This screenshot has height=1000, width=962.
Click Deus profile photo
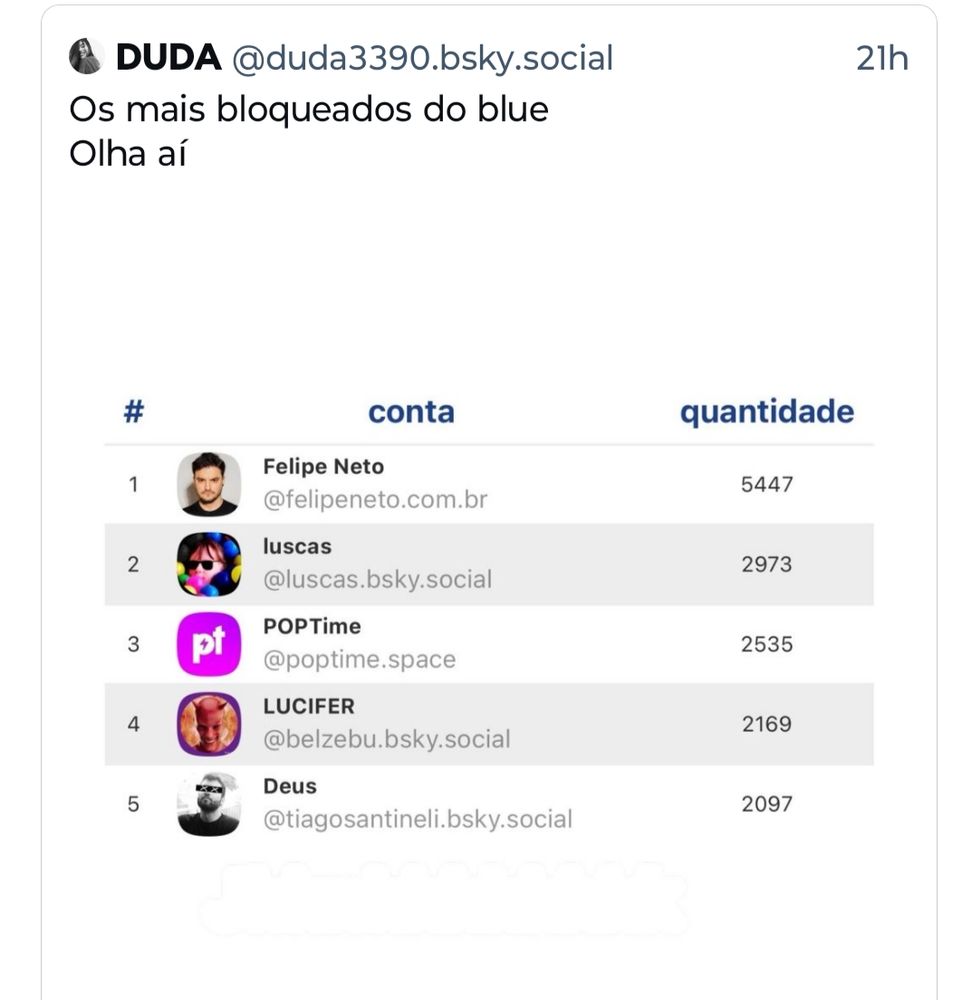click(x=209, y=804)
